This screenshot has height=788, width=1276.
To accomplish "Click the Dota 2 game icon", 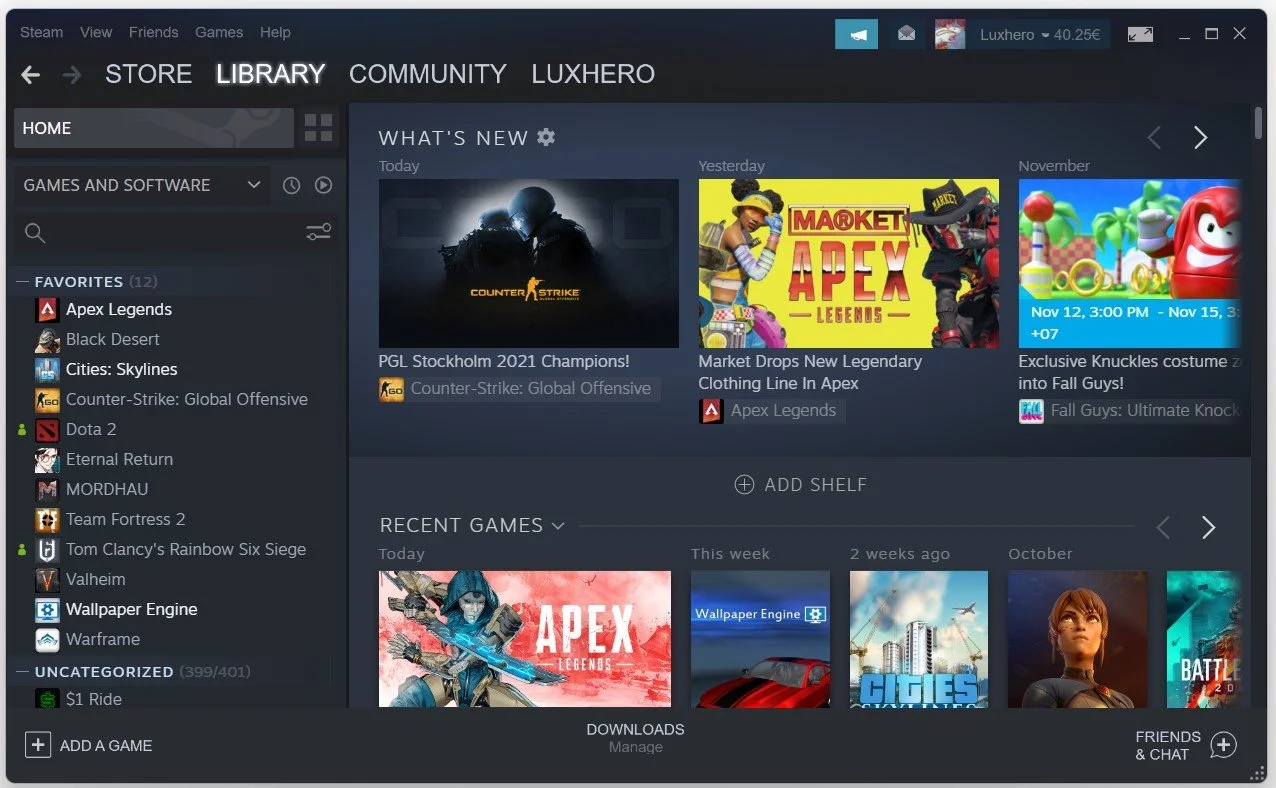I will click(x=47, y=430).
